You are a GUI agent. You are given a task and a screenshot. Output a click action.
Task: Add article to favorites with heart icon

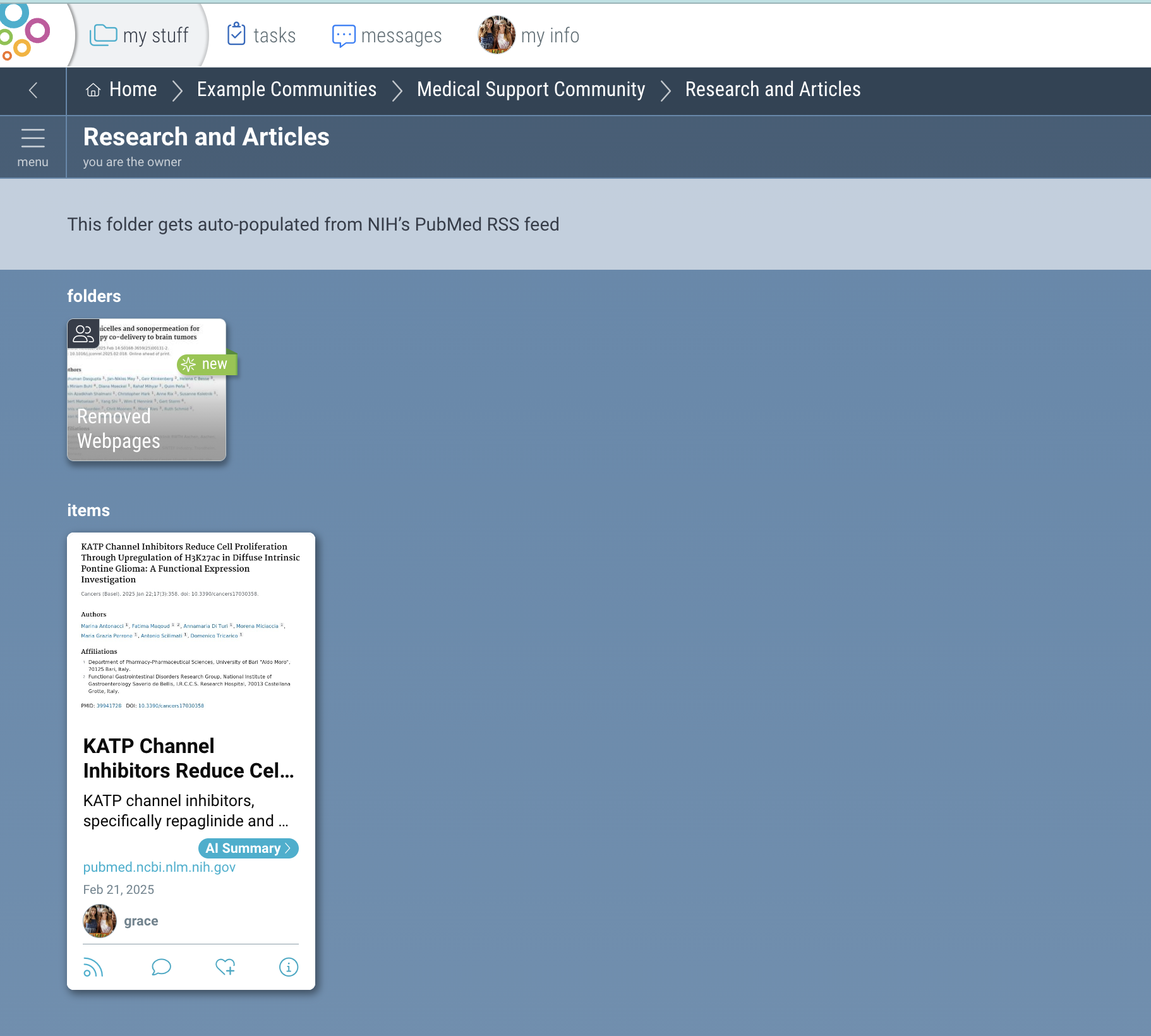(x=225, y=967)
